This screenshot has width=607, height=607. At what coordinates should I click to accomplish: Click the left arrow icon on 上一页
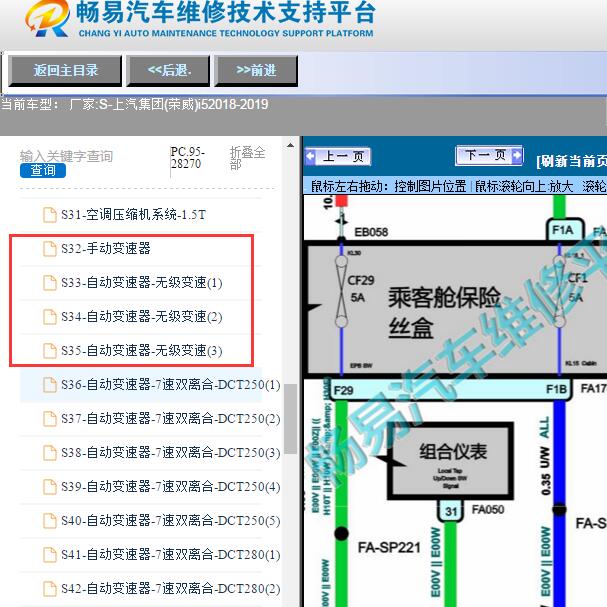point(310,157)
